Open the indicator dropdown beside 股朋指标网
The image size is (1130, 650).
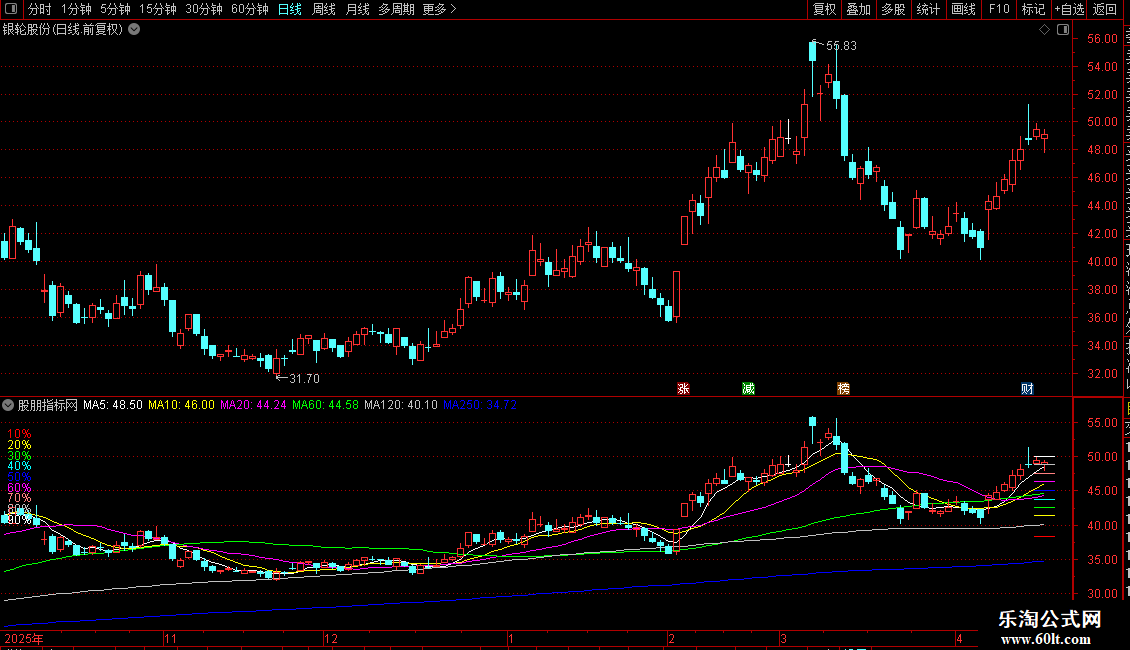click(x=8, y=405)
